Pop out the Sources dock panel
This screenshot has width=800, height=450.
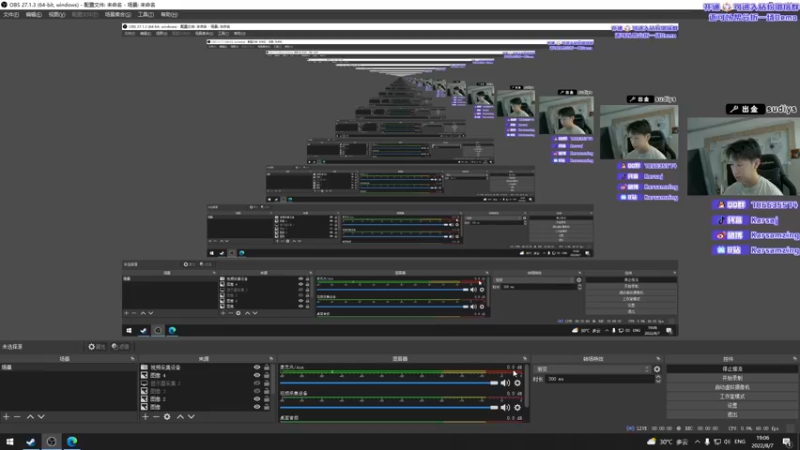tap(271, 359)
